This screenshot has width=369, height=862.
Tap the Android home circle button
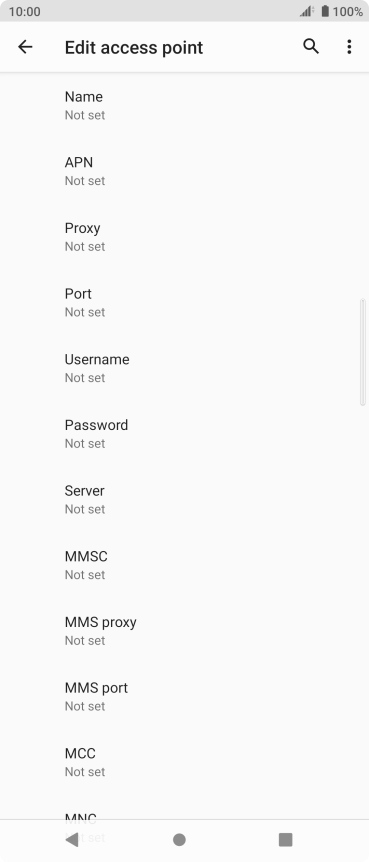coord(179,839)
